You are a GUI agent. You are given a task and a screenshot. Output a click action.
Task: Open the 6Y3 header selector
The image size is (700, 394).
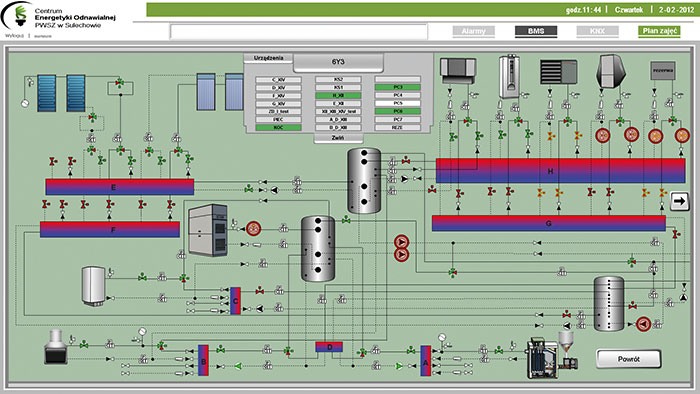(x=338, y=62)
